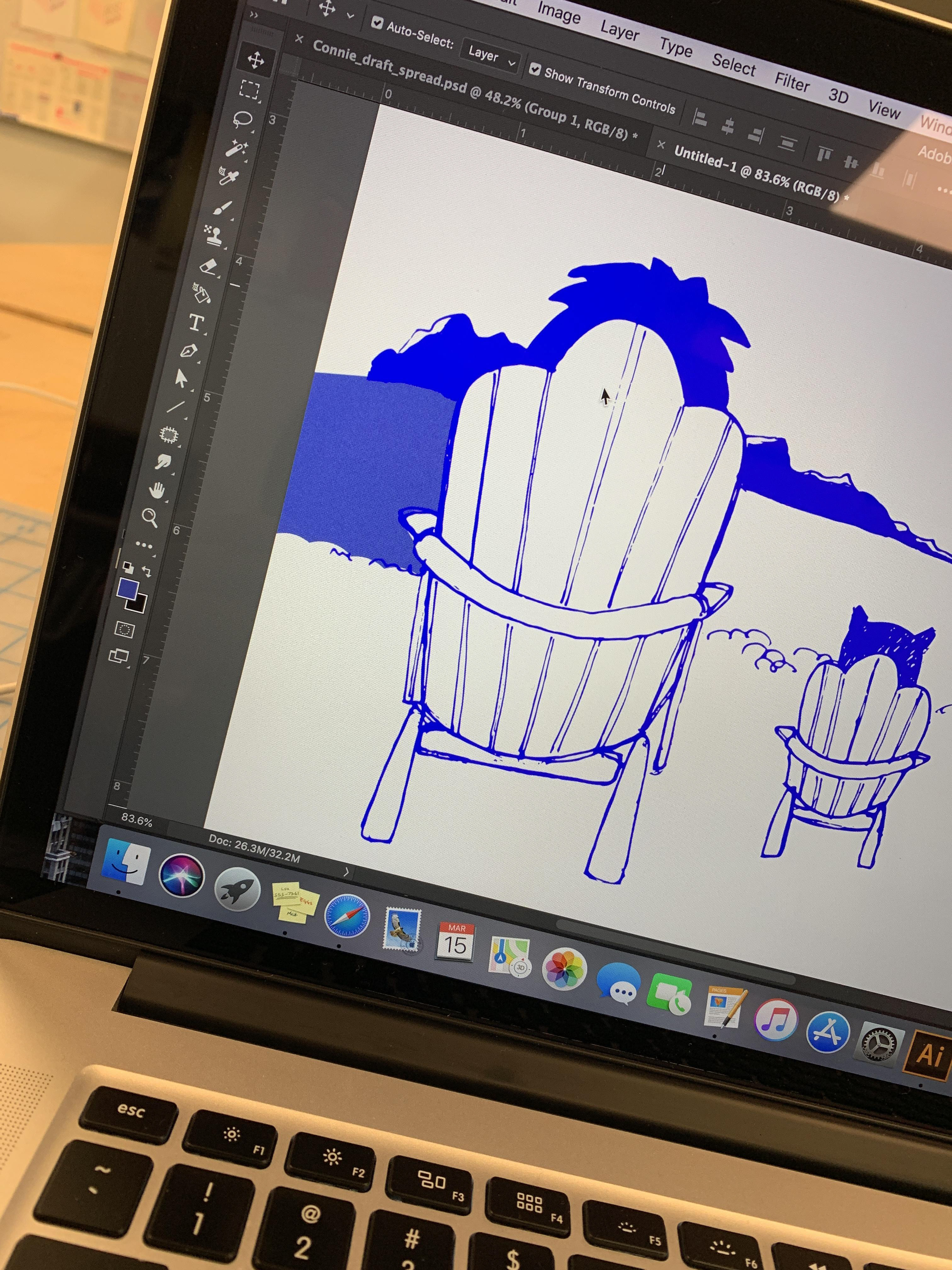The height and width of the screenshot is (1270, 952).
Task: Toggle the Auto-Select checkbox
Action: (377, 23)
